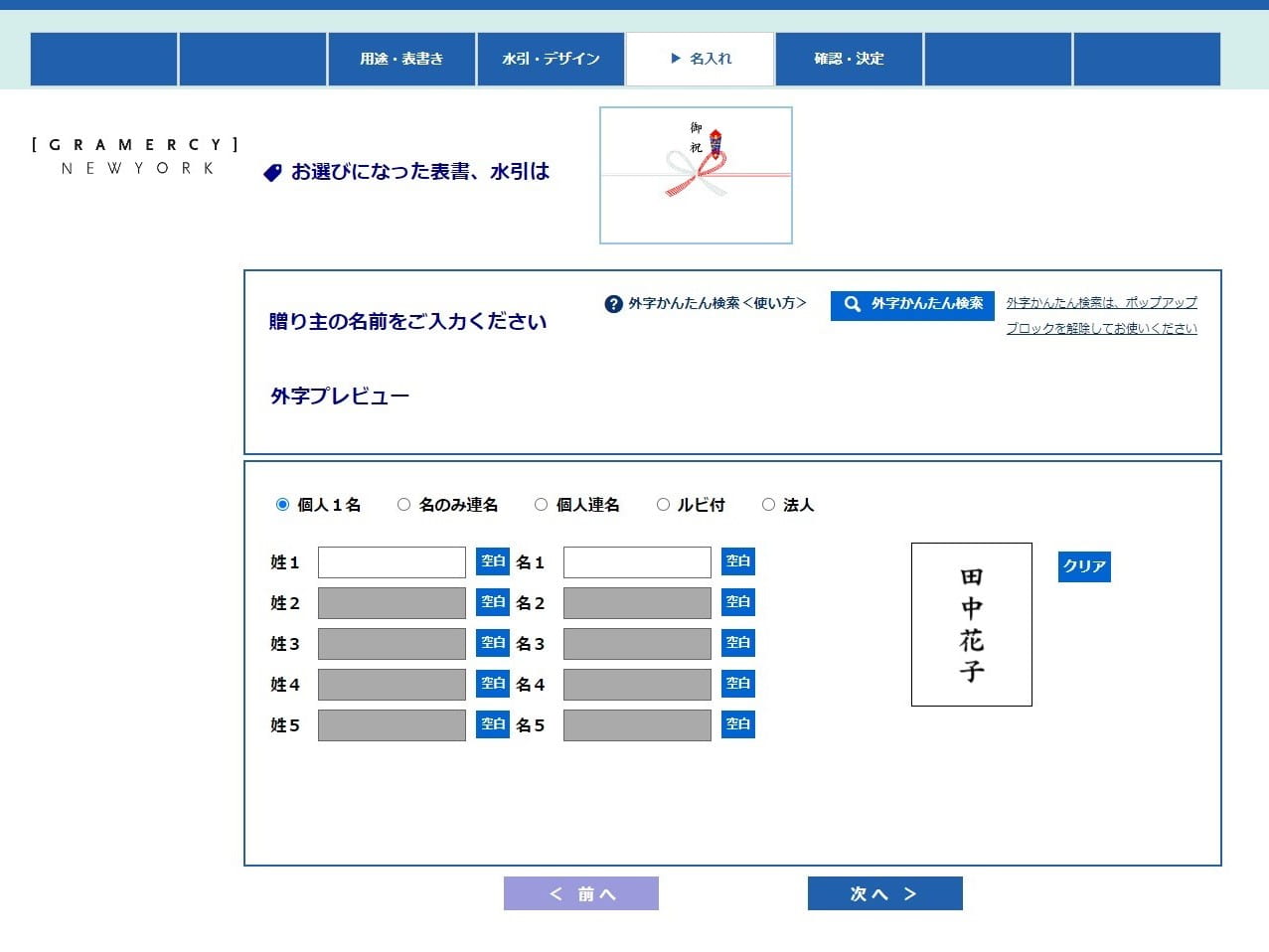Select the 個人1名 radio option
The width and height of the screenshot is (1269, 952).
(x=283, y=505)
